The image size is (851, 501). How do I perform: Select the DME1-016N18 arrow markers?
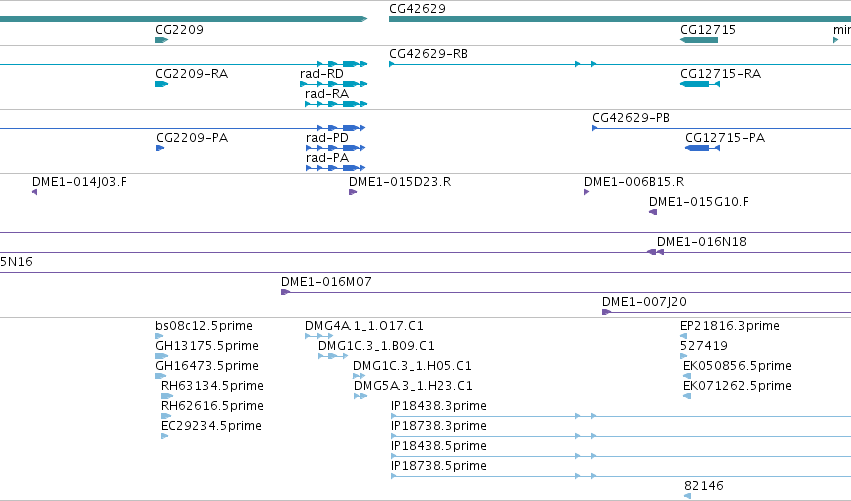click(x=656, y=252)
